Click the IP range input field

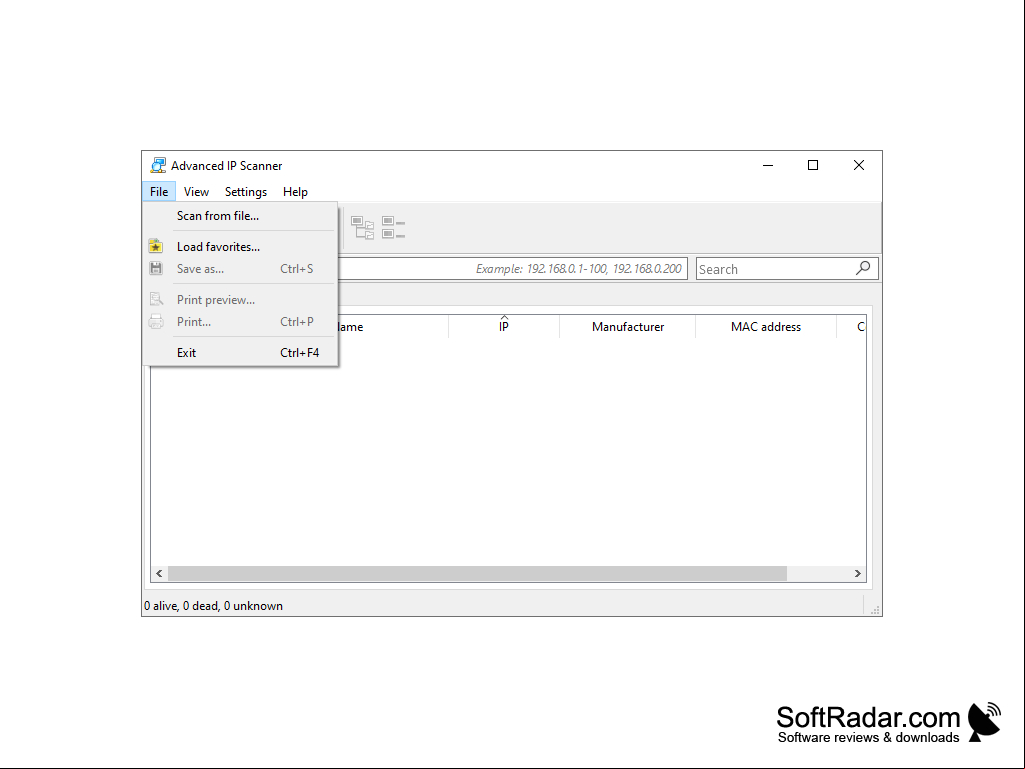pos(512,269)
